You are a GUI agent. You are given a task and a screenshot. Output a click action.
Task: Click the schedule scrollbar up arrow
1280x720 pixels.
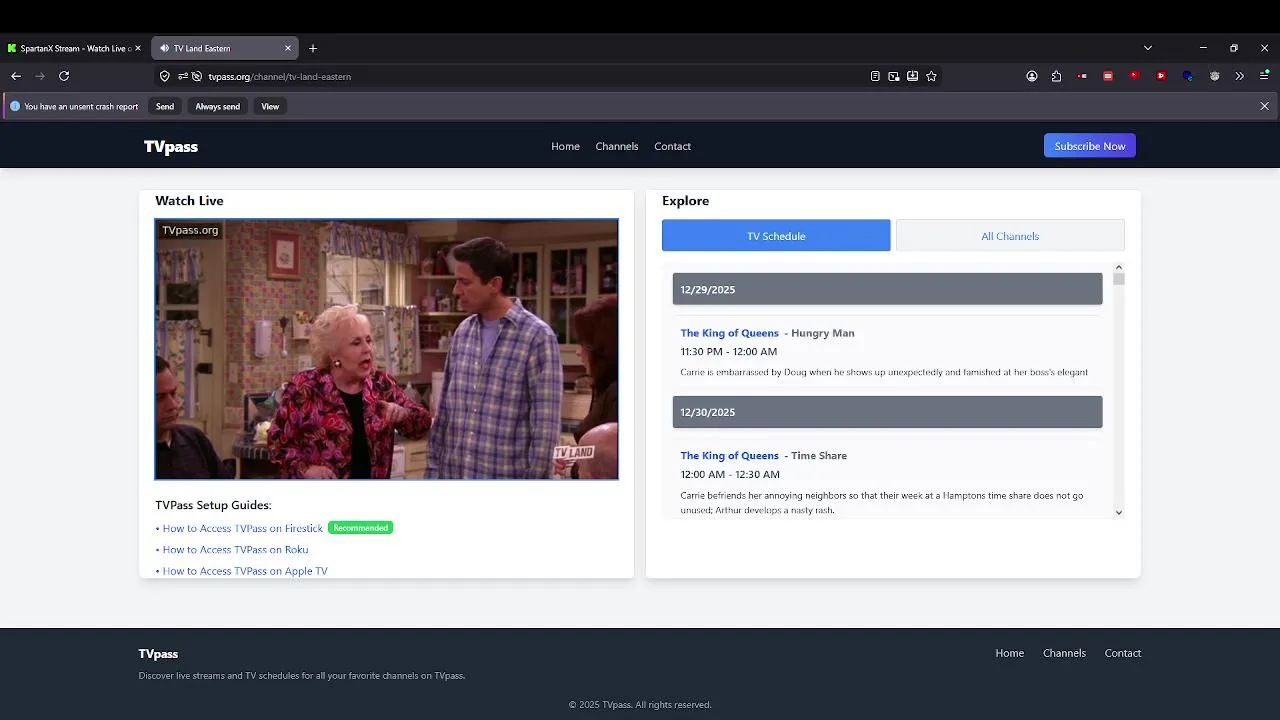[1119, 267]
